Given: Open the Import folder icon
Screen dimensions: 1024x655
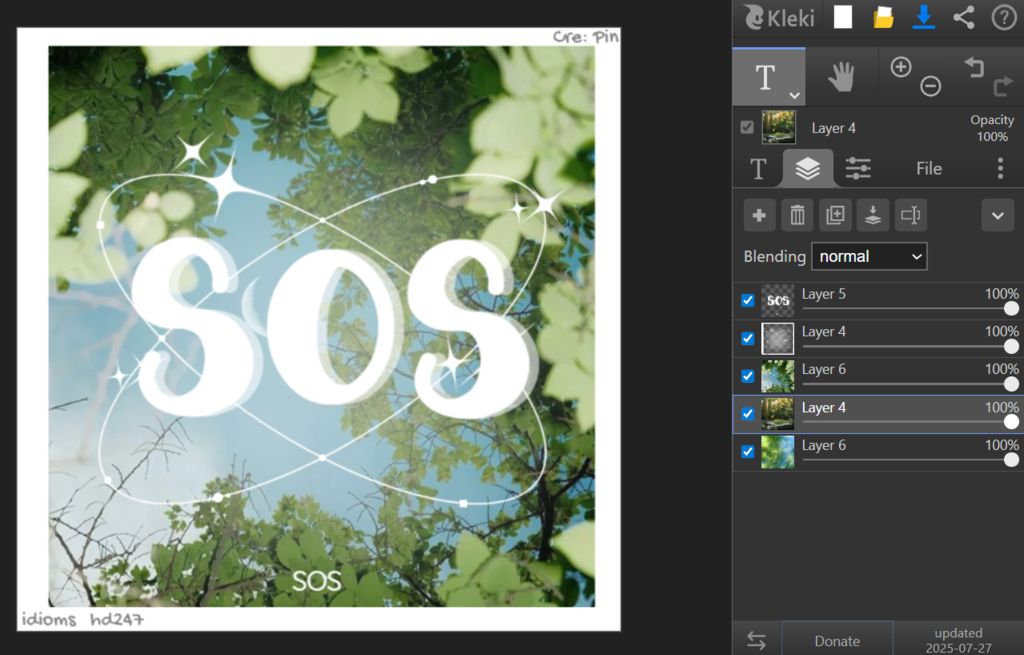Looking at the screenshot, I should tap(883, 17).
